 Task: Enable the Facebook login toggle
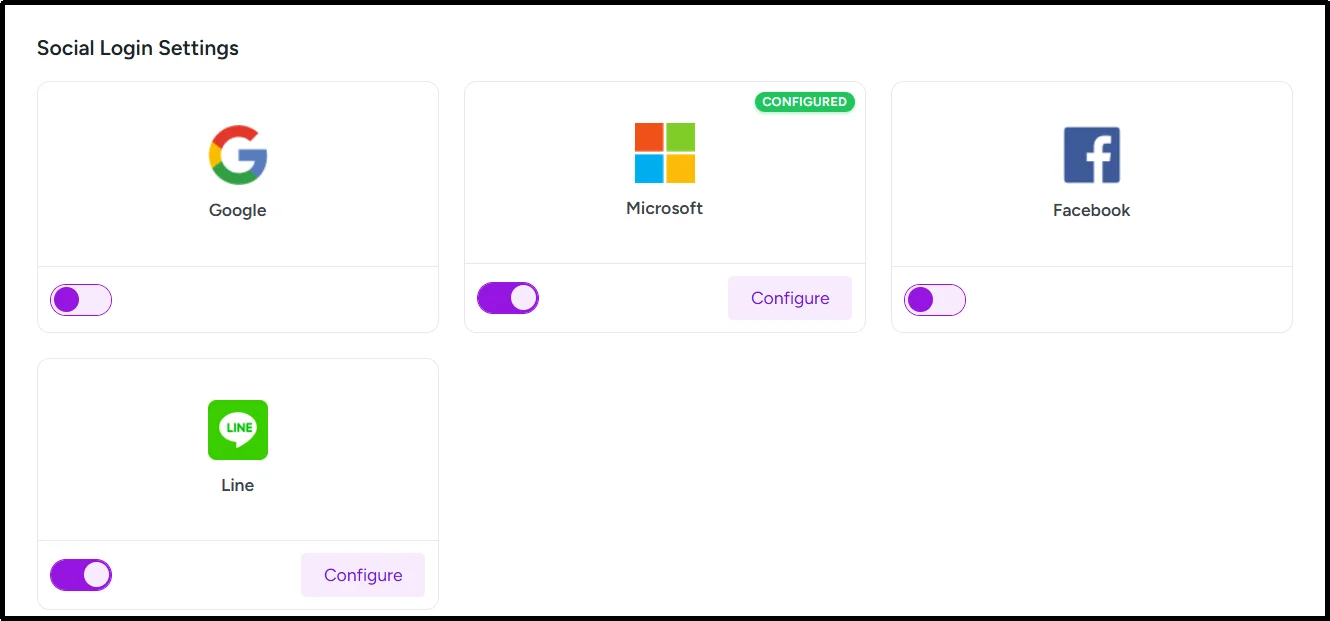click(935, 299)
